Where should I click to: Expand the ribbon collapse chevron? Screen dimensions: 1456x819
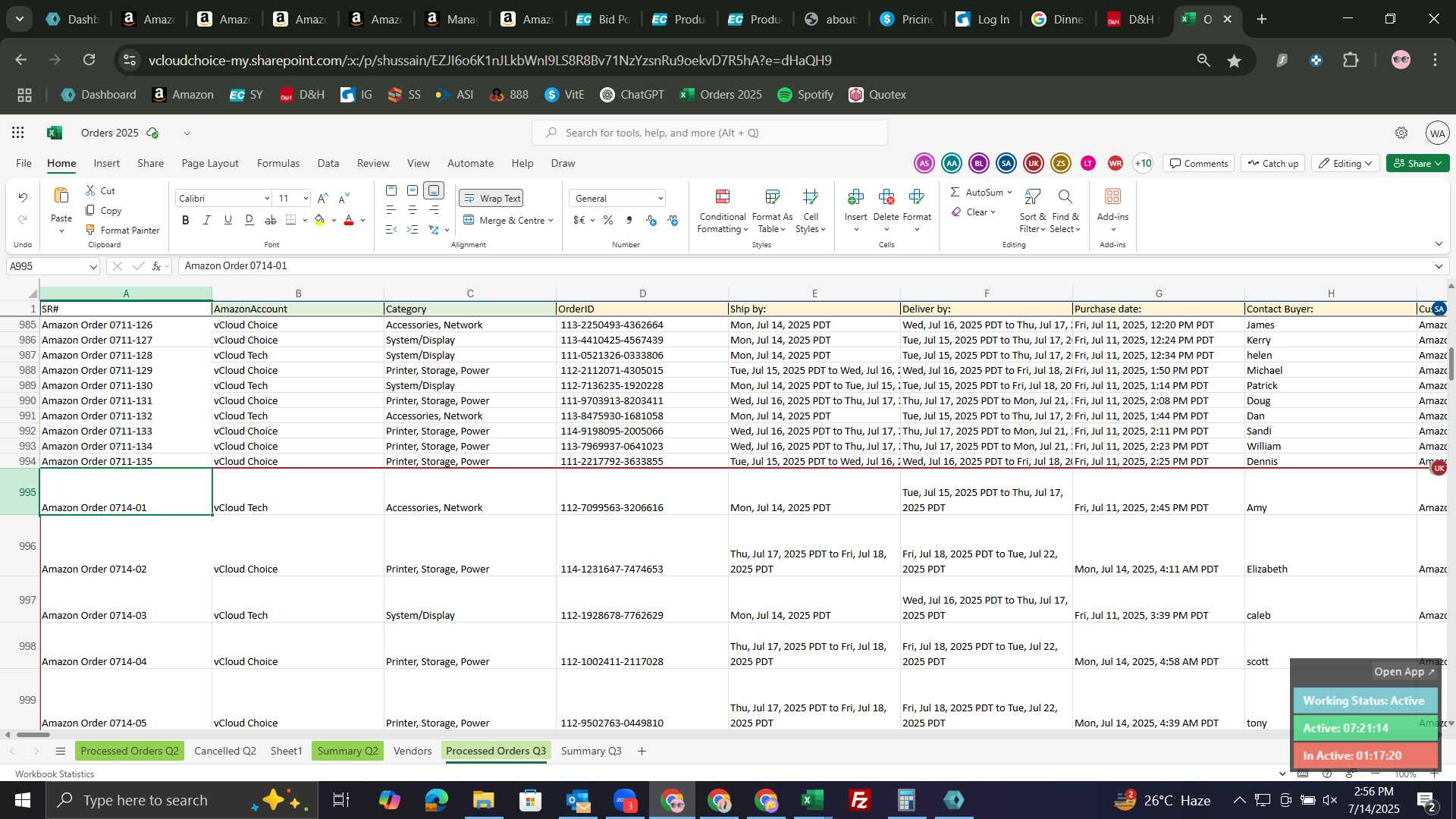point(1439,243)
